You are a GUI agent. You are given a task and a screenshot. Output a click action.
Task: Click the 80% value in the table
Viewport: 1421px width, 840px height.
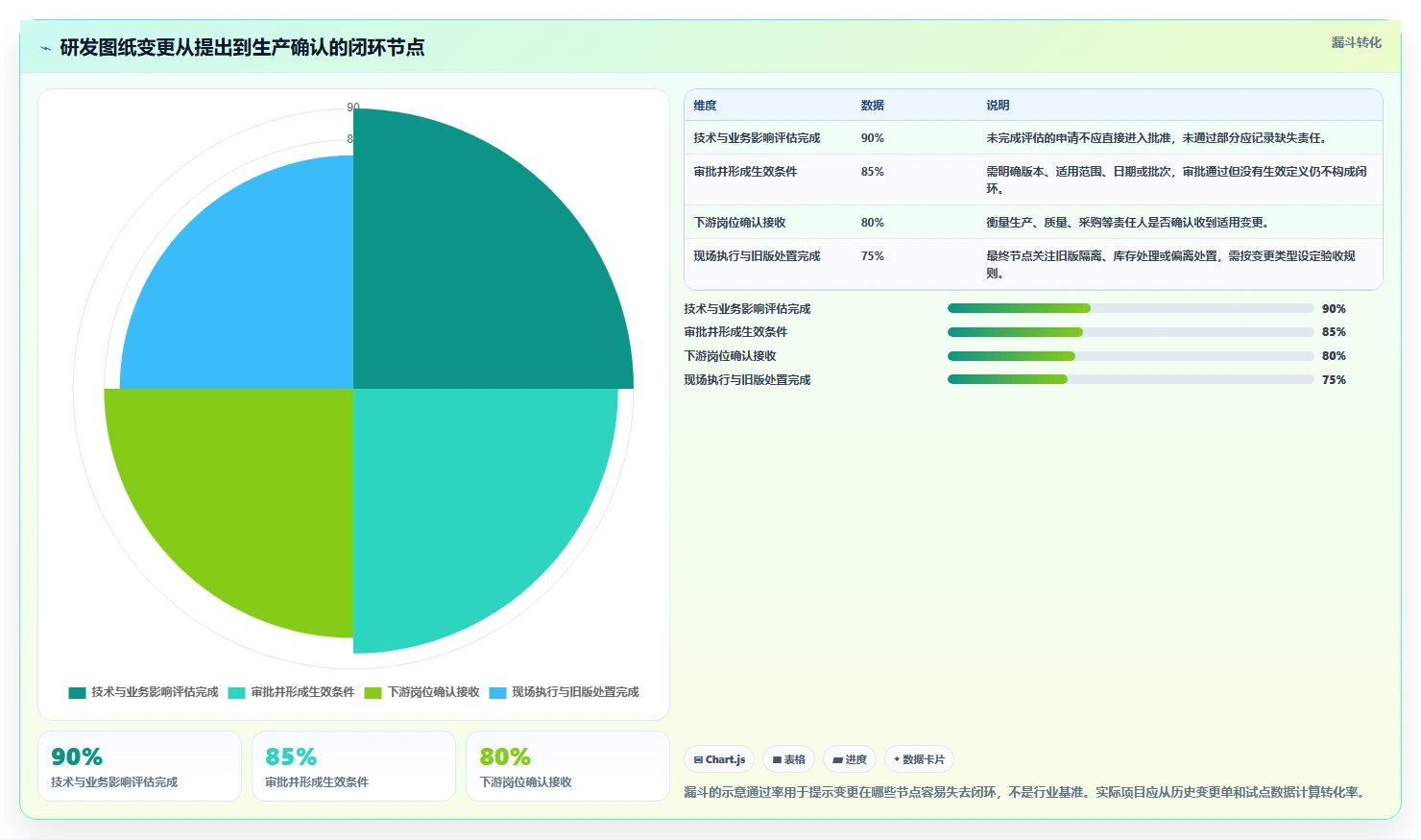pyautogui.click(x=872, y=223)
